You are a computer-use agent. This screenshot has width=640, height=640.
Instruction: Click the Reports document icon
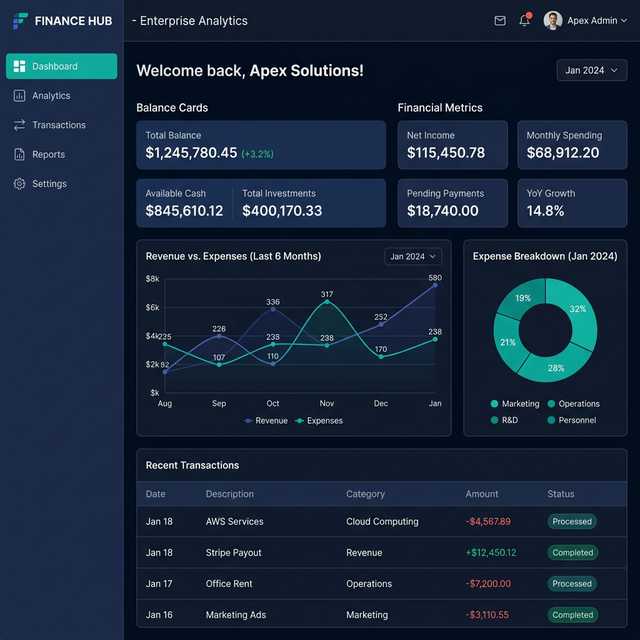tap(19, 154)
